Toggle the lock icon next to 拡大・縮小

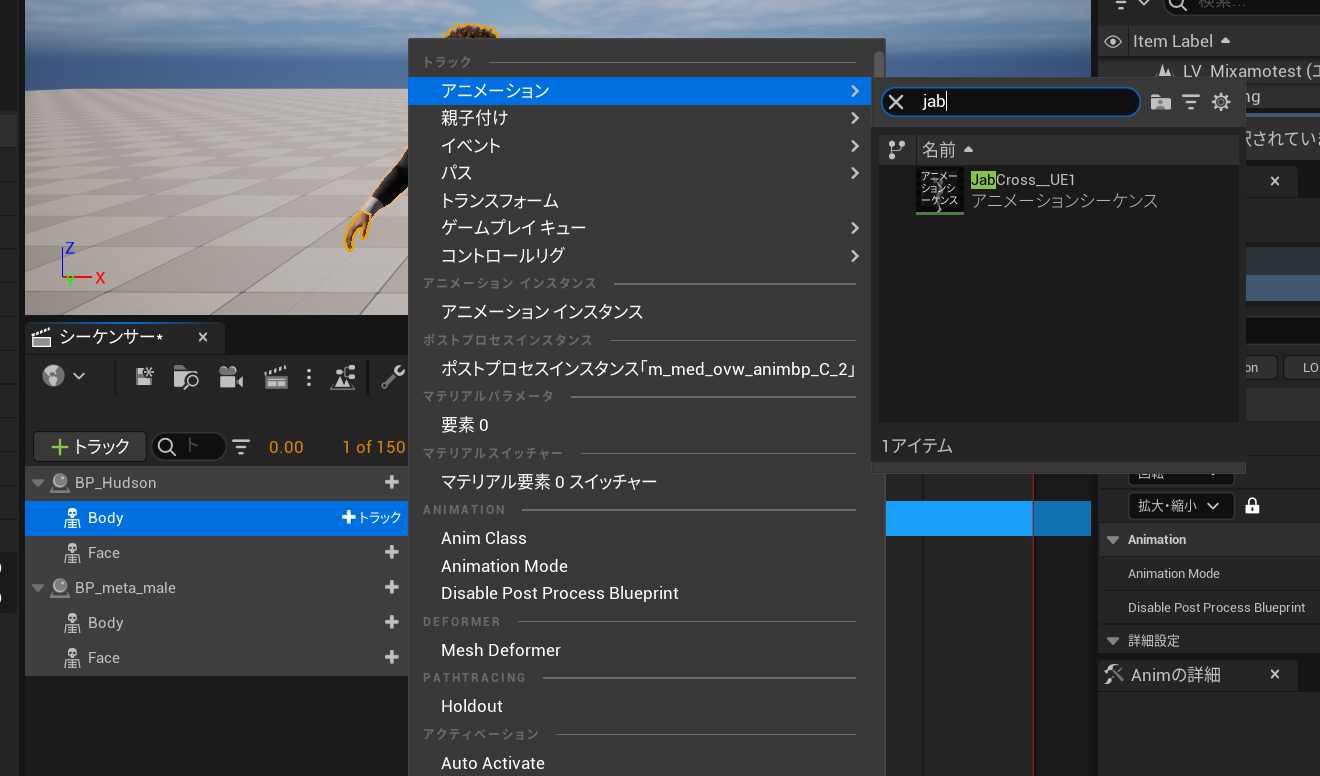[1252, 506]
